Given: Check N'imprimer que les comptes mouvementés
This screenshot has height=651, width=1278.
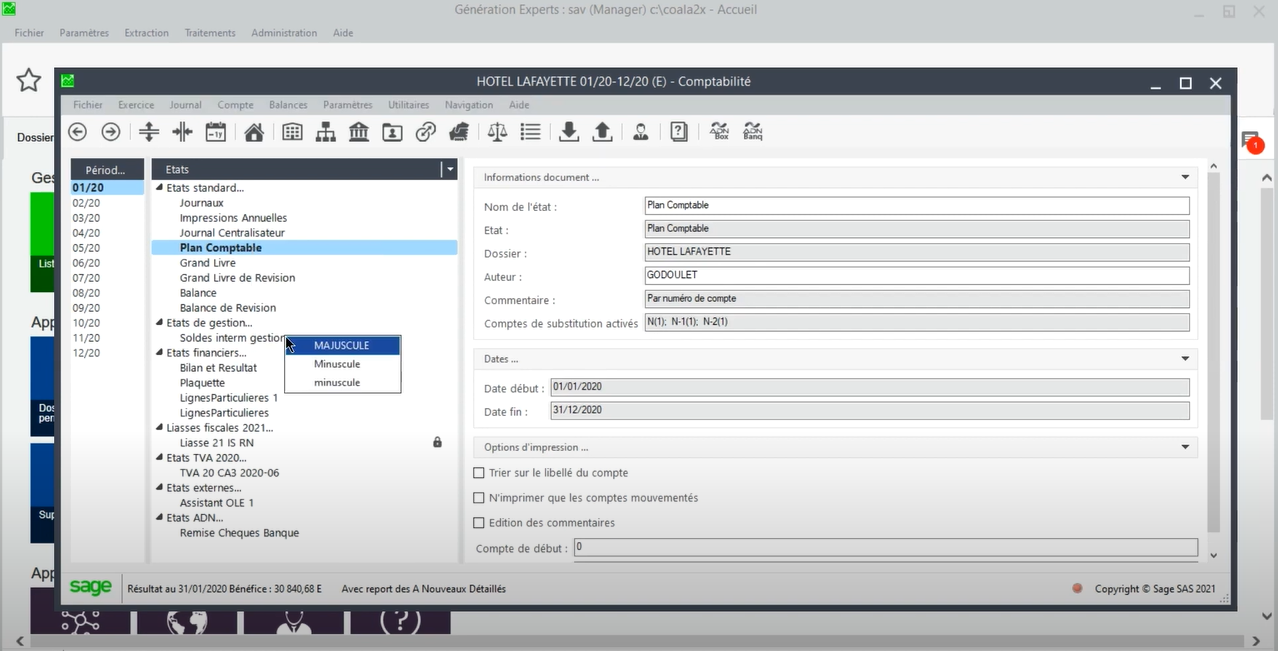Looking at the screenshot, I should click(479, 498).
